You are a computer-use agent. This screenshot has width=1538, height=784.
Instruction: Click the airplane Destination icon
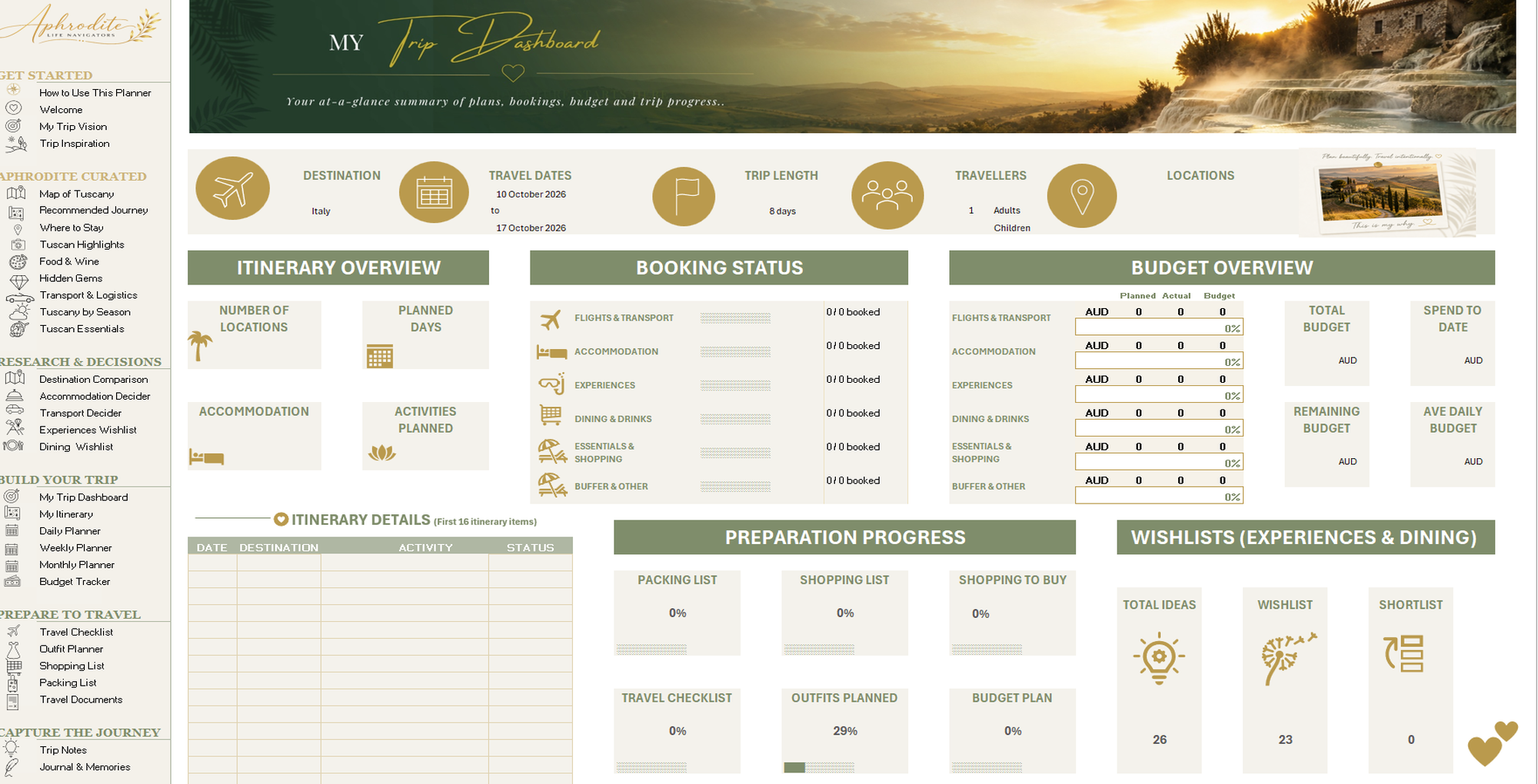pyautogui.click(x=232, y=189)
